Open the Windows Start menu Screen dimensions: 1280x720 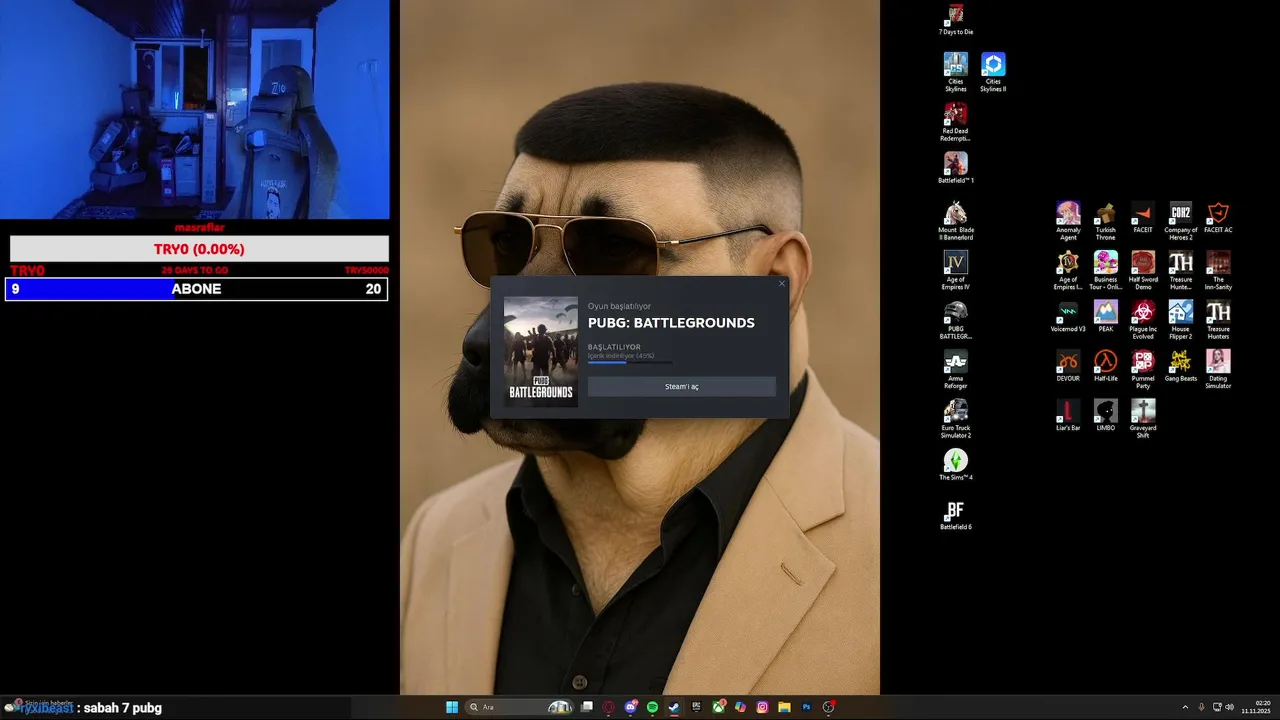coord(451,707)
